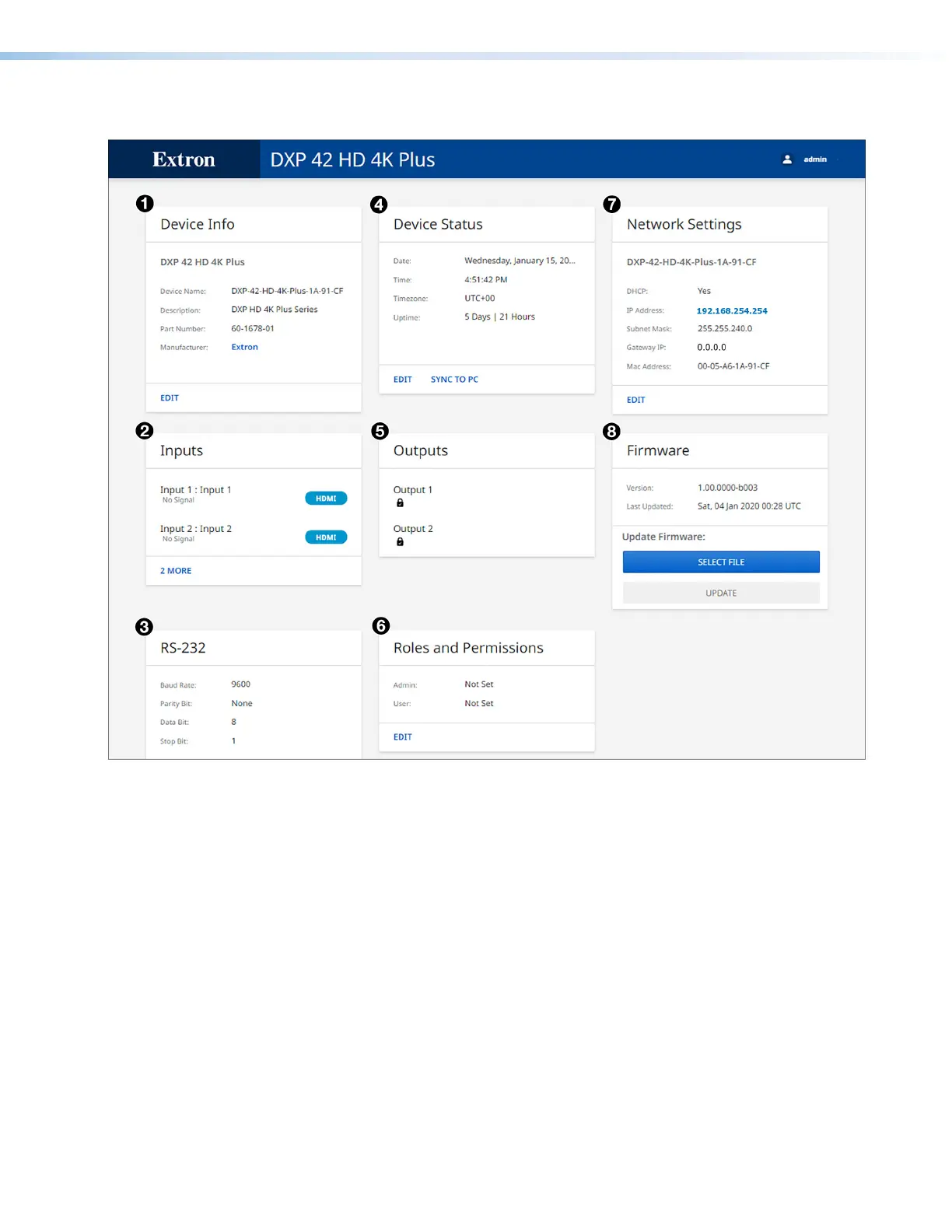Click the Firmware card title

click(658, 451)
